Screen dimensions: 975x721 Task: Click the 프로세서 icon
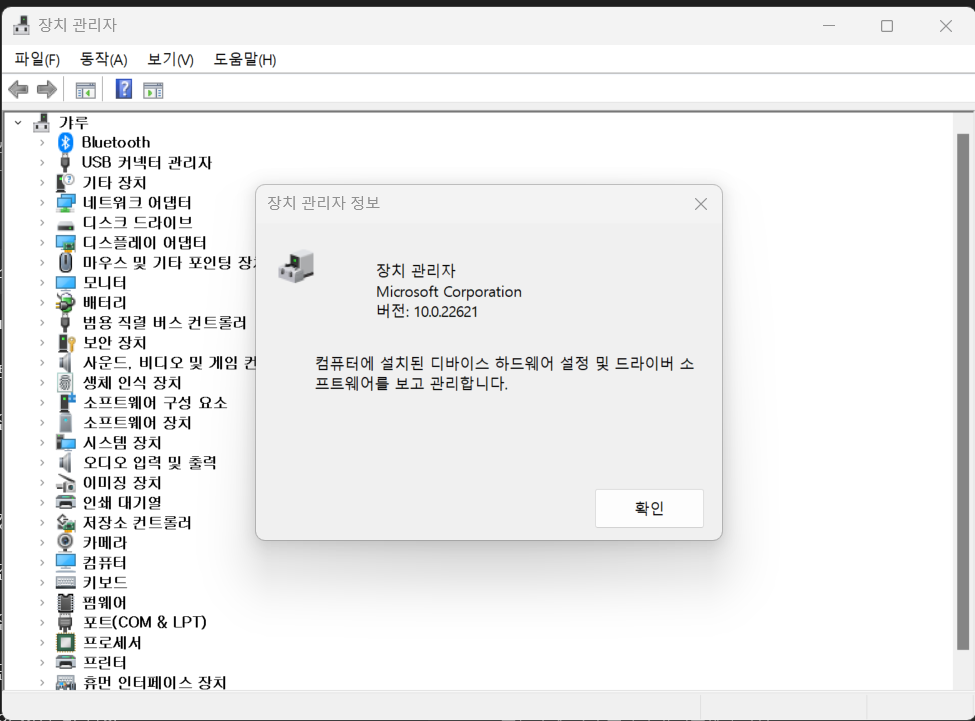point(65,642)
